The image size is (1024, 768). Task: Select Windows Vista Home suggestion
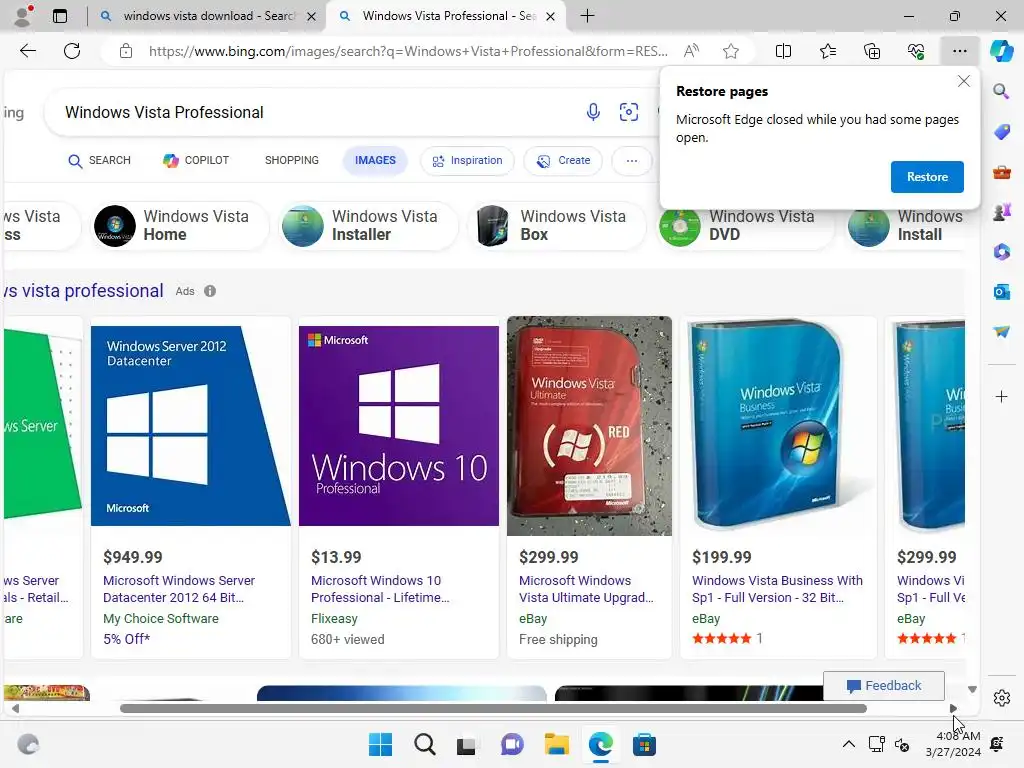point(178,225)
